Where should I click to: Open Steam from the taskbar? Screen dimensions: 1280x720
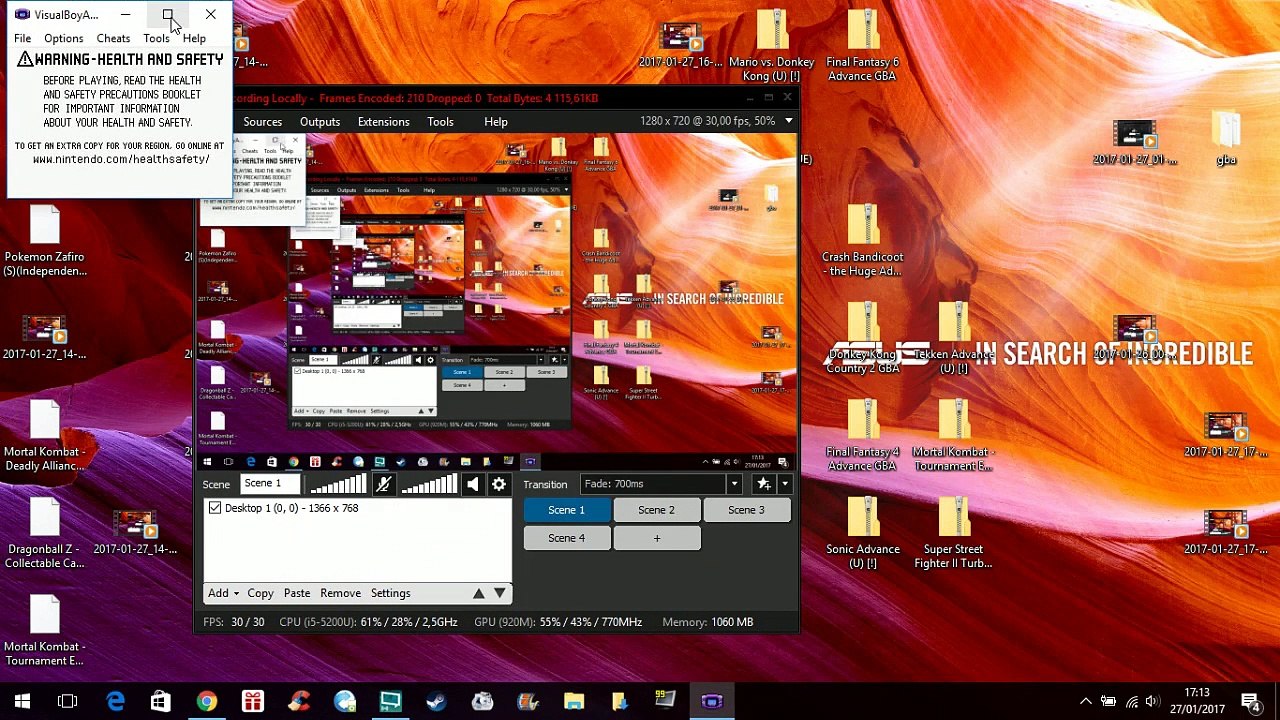[436, 701]
